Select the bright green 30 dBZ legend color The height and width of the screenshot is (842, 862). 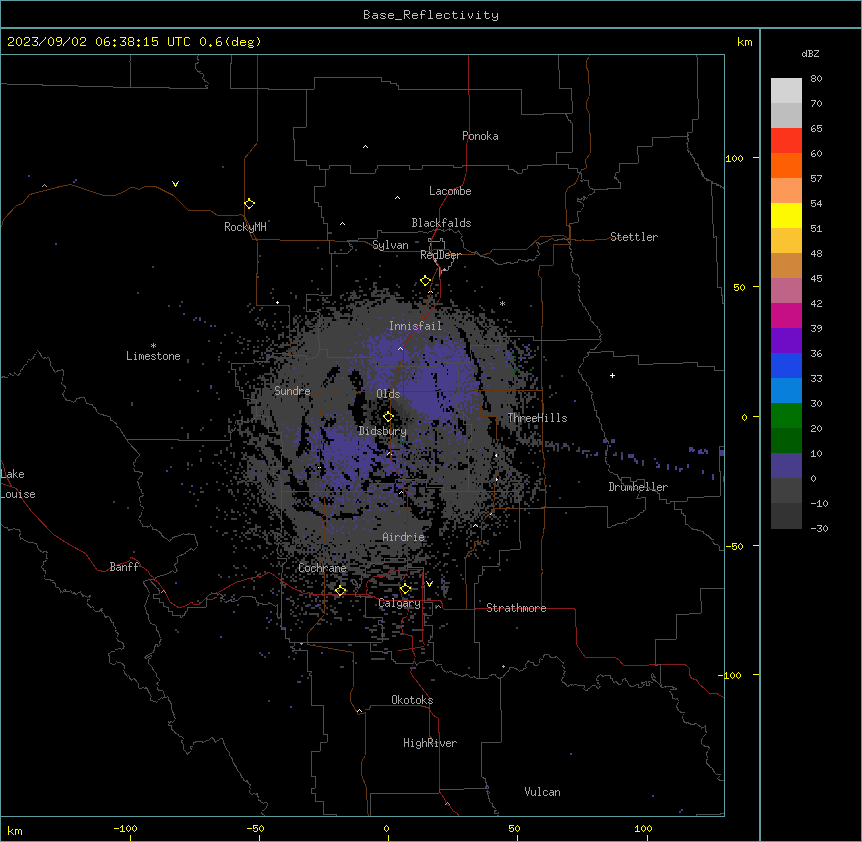click(786, 416)
